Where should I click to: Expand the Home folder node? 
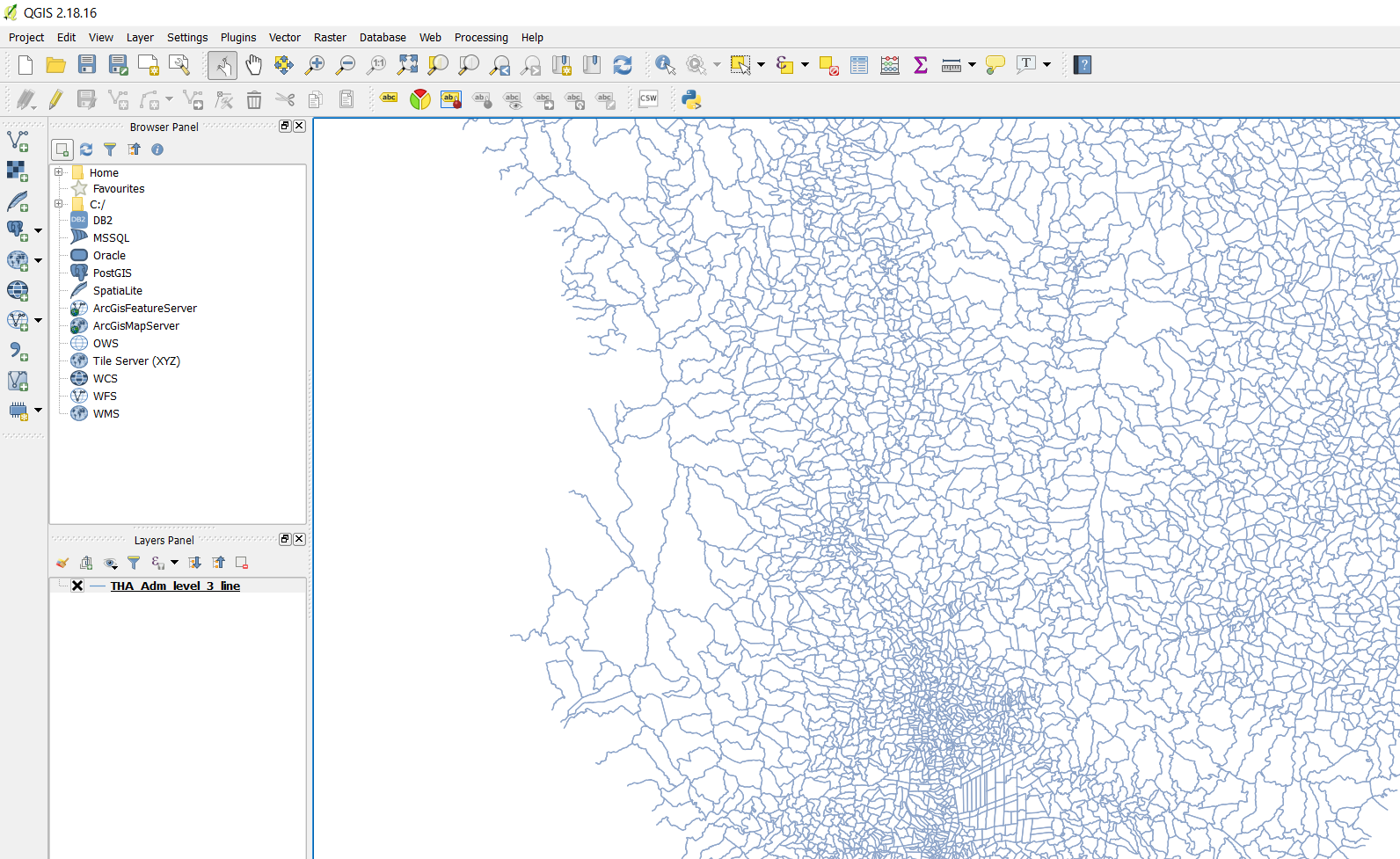59,172
